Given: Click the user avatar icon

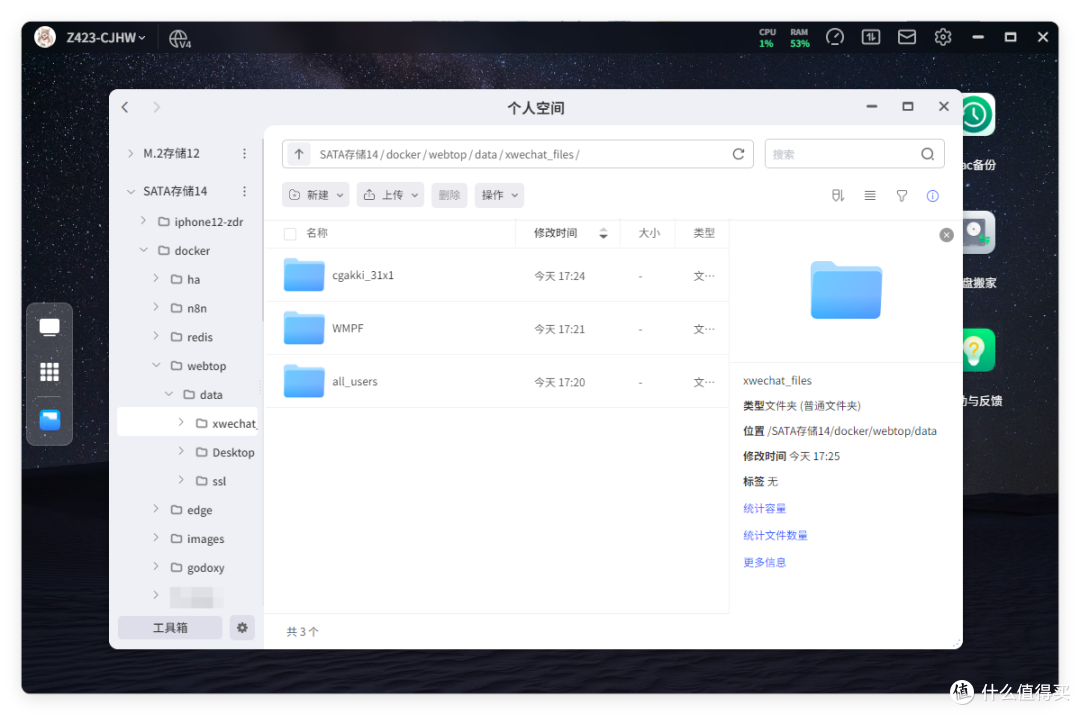Looking at the screenshot, I should 45,37.
